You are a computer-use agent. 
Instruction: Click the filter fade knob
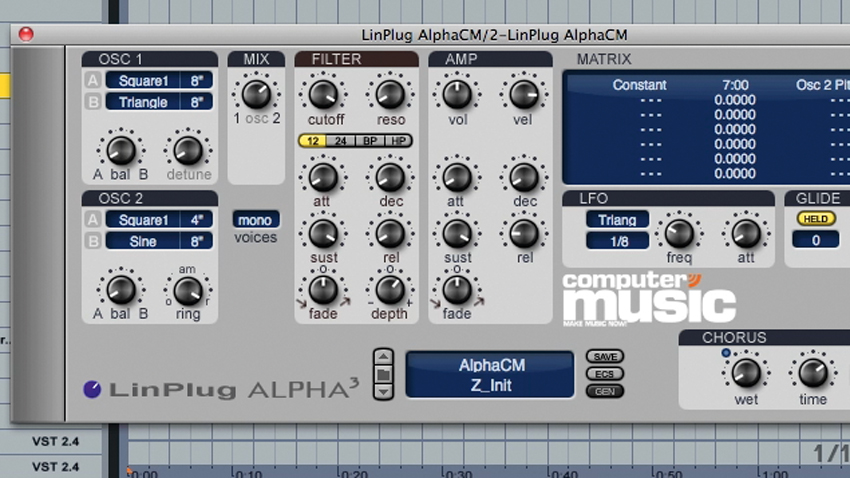[323, 290]
